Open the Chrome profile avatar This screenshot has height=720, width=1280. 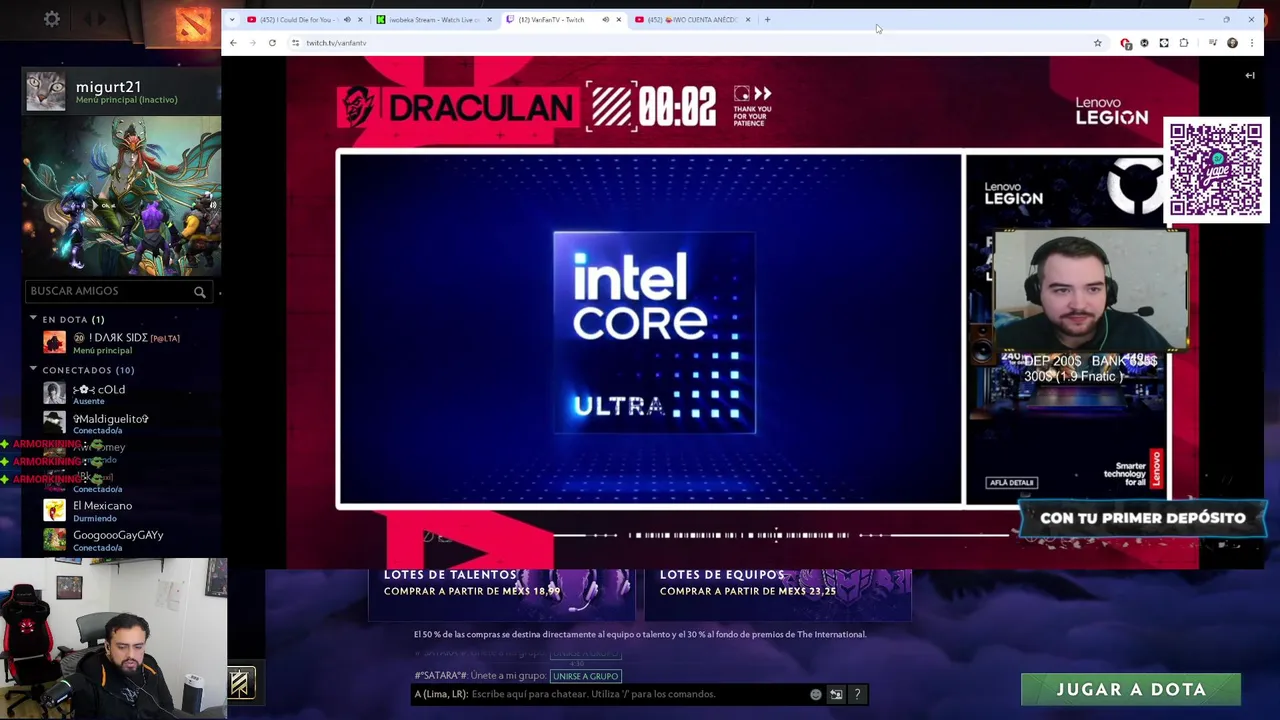pyautogui.click(x=1232, y=43)
